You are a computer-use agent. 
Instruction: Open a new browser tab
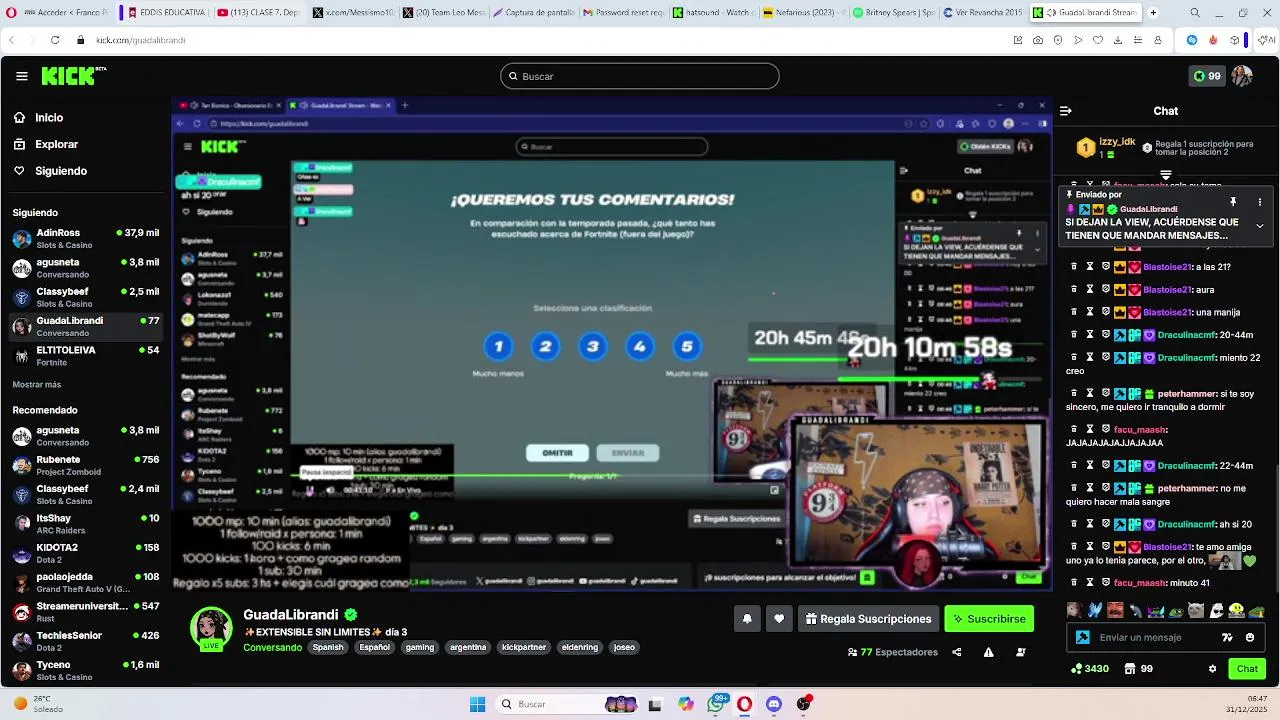tap(1153, 13)
